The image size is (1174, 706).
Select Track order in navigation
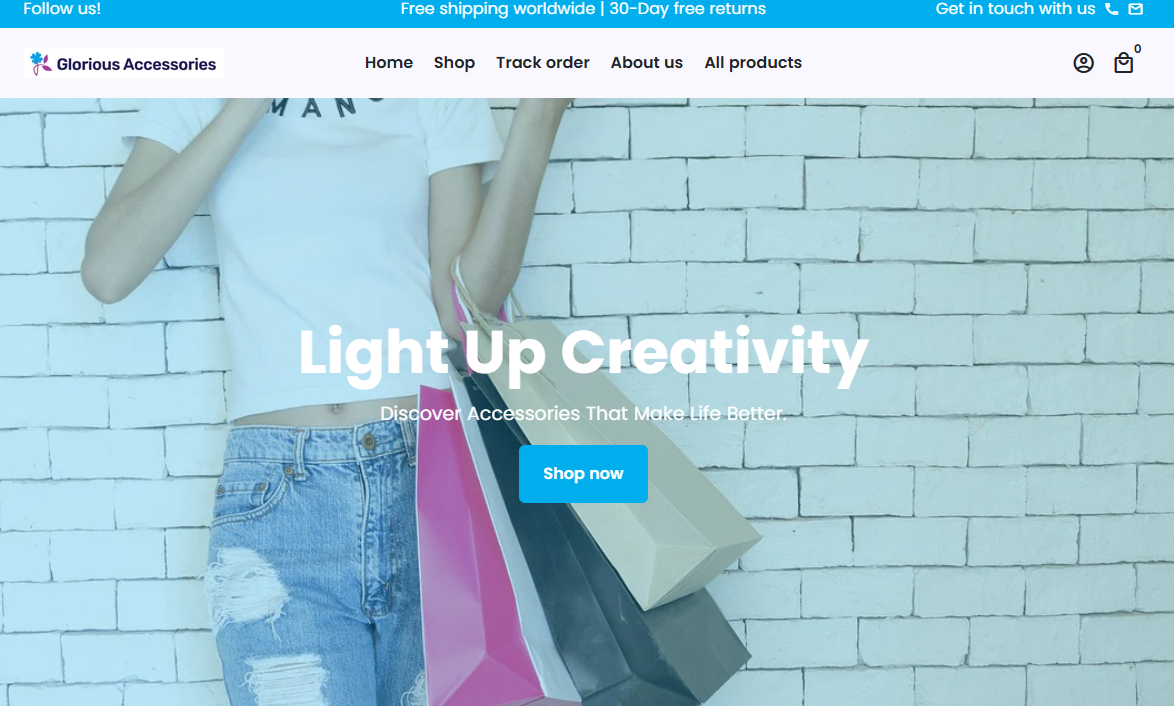tap(543, 63)
